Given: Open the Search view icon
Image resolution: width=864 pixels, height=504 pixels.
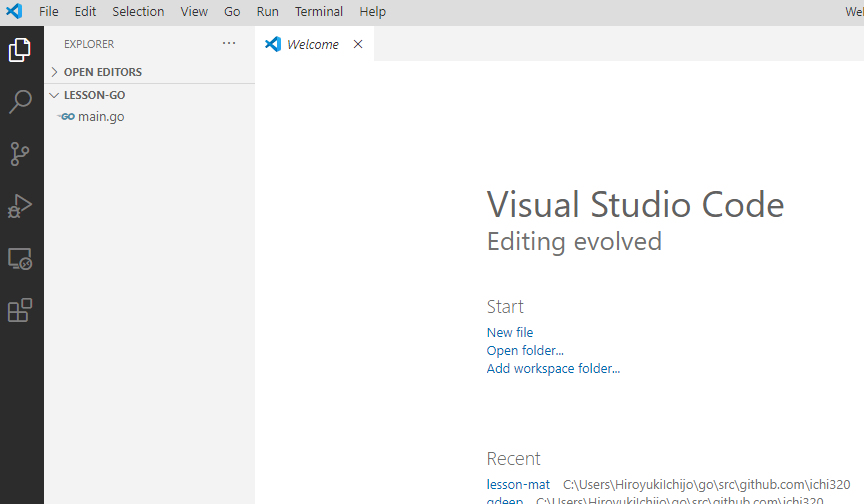Looking at the screenshot, I should point(20,102).
